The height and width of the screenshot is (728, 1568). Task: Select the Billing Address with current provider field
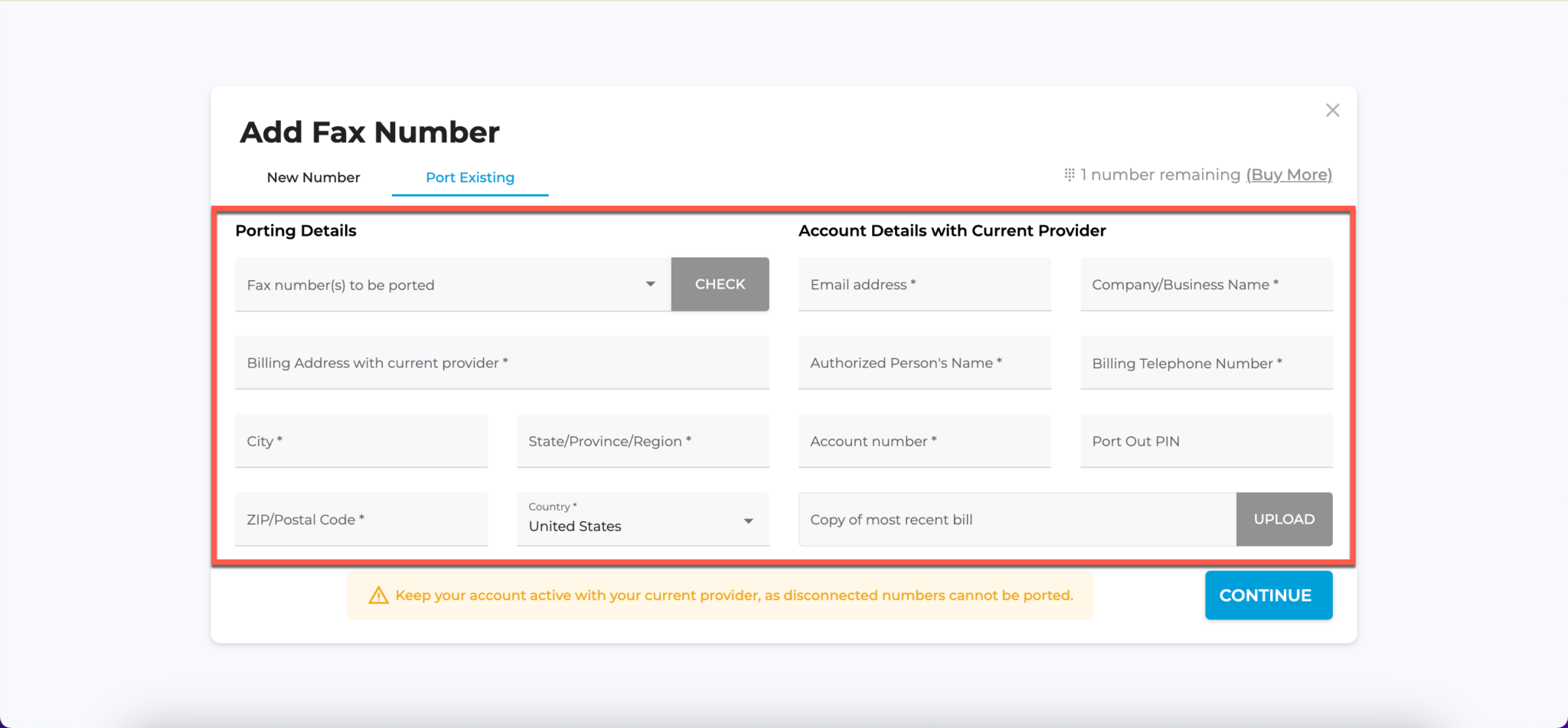click(501, 363)
